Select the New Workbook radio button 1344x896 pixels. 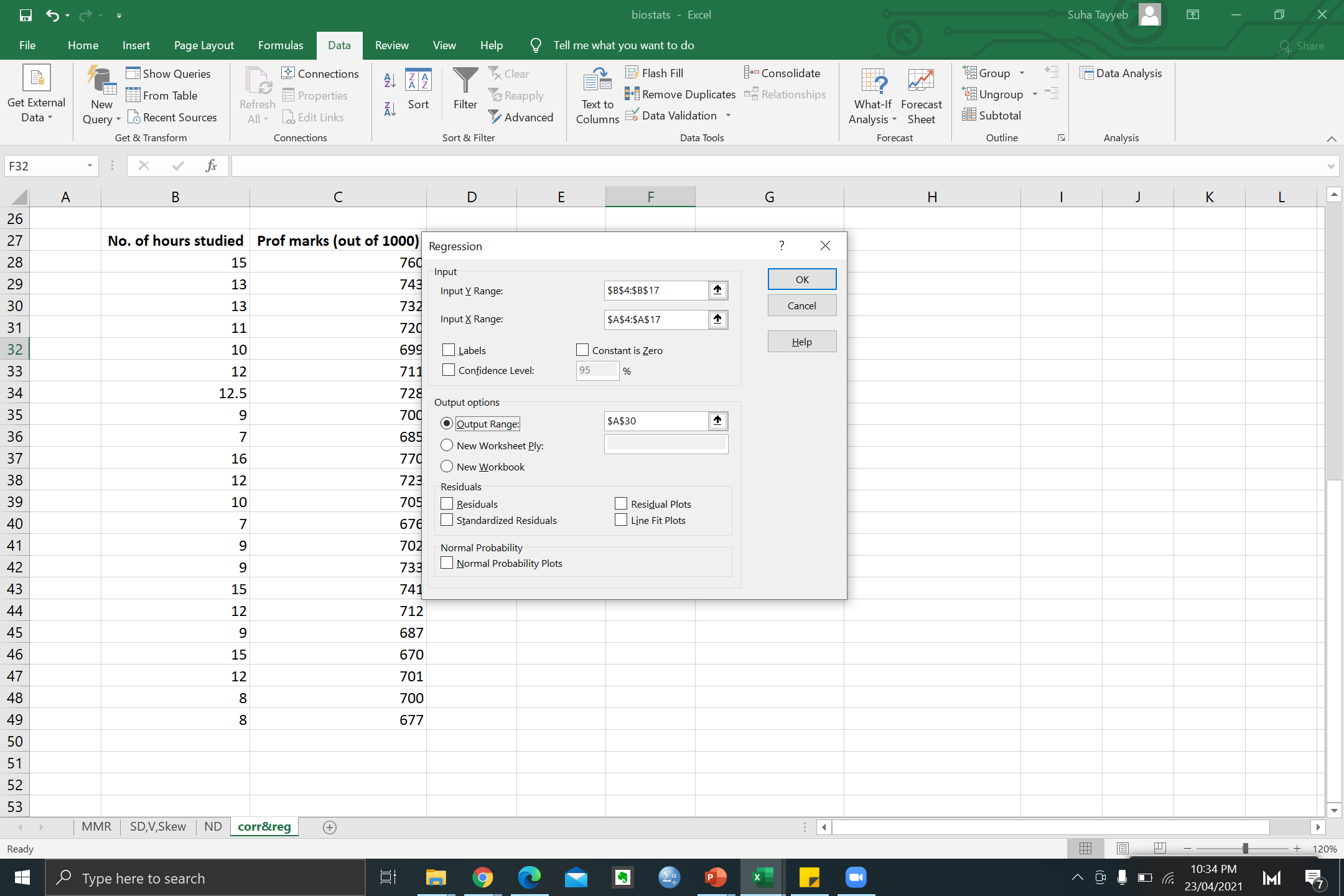coord(446,466)
